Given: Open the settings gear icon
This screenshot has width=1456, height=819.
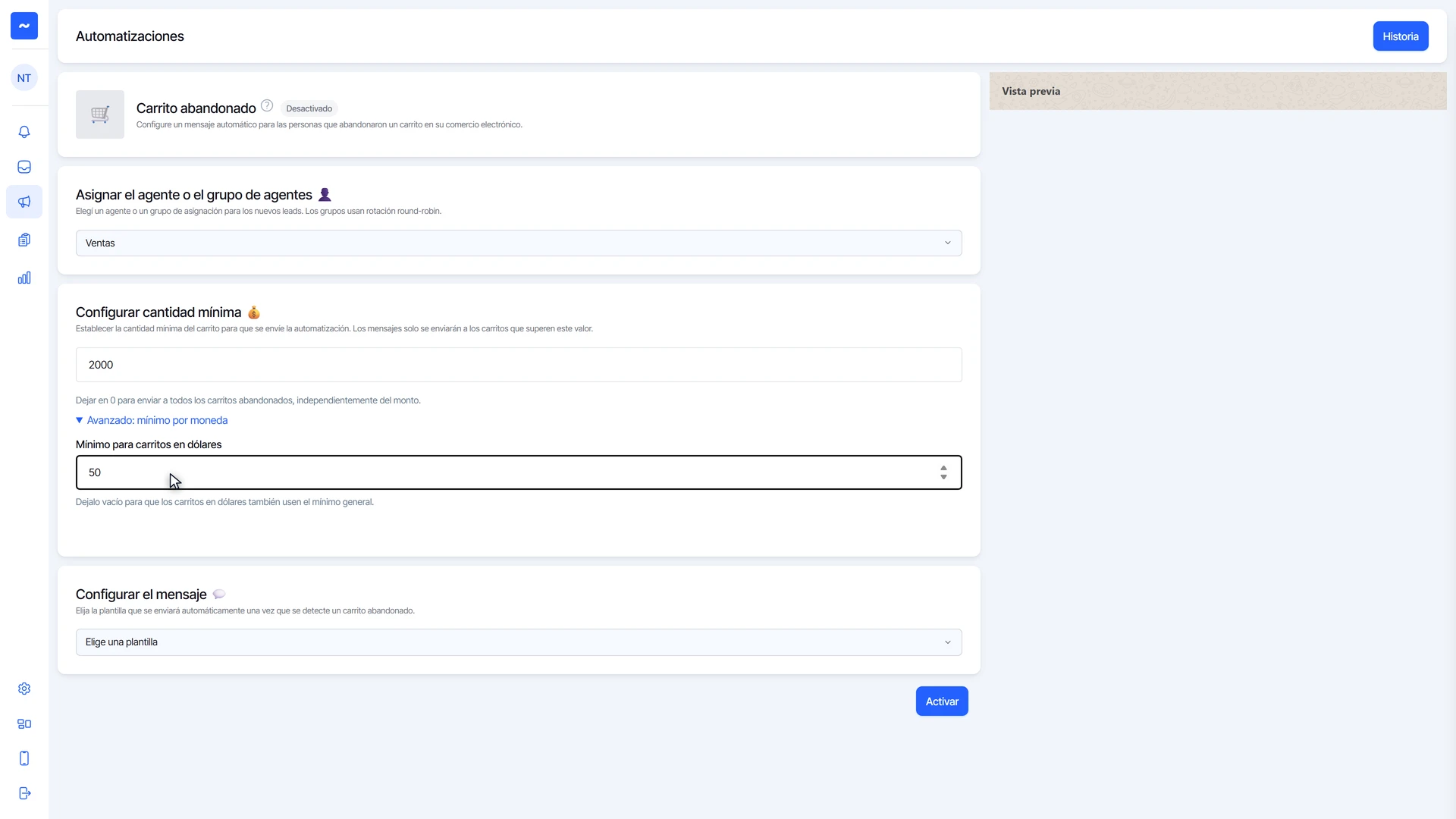Looking at the screenshot, I should 24,689.
